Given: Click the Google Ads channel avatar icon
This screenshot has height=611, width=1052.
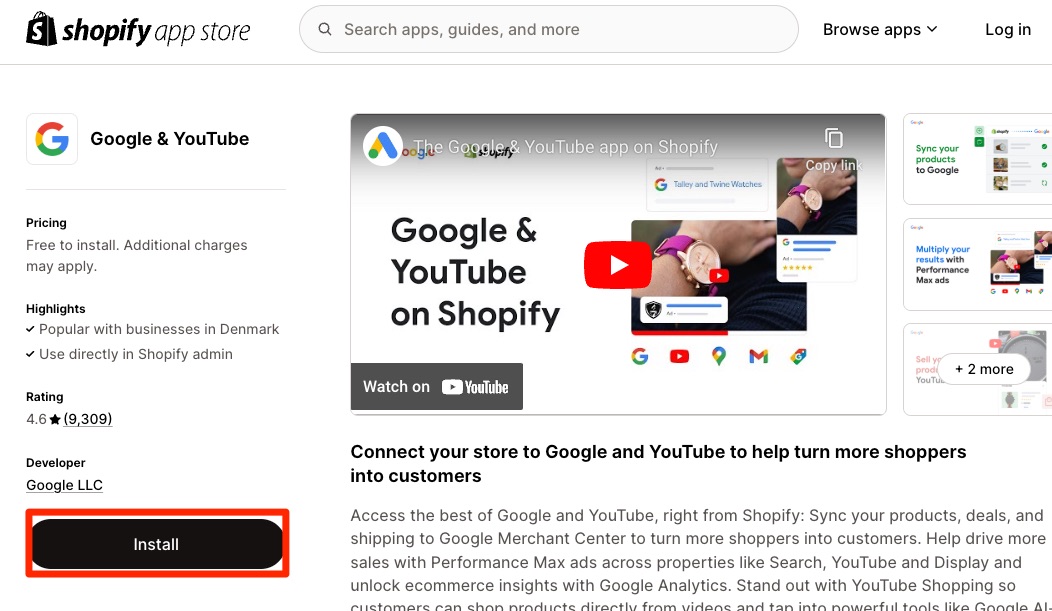Looking at the screenshot, I should (x=382, y=146).
